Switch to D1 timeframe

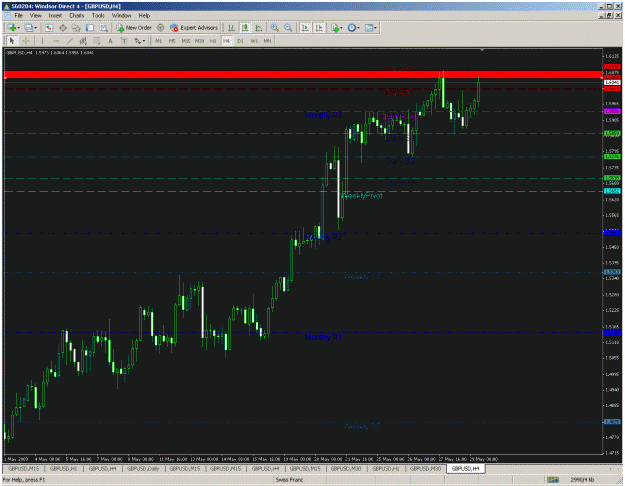tap(240, 41)
